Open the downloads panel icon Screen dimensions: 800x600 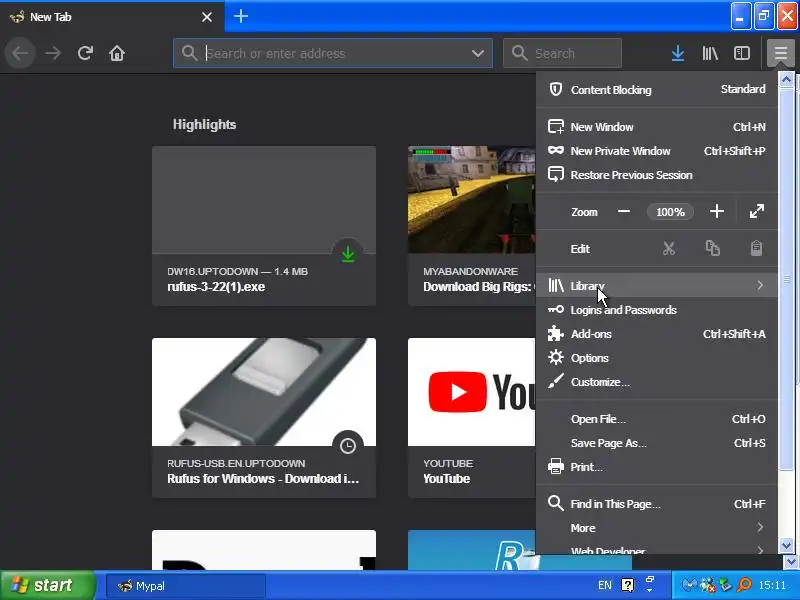[x=678, y=53]
